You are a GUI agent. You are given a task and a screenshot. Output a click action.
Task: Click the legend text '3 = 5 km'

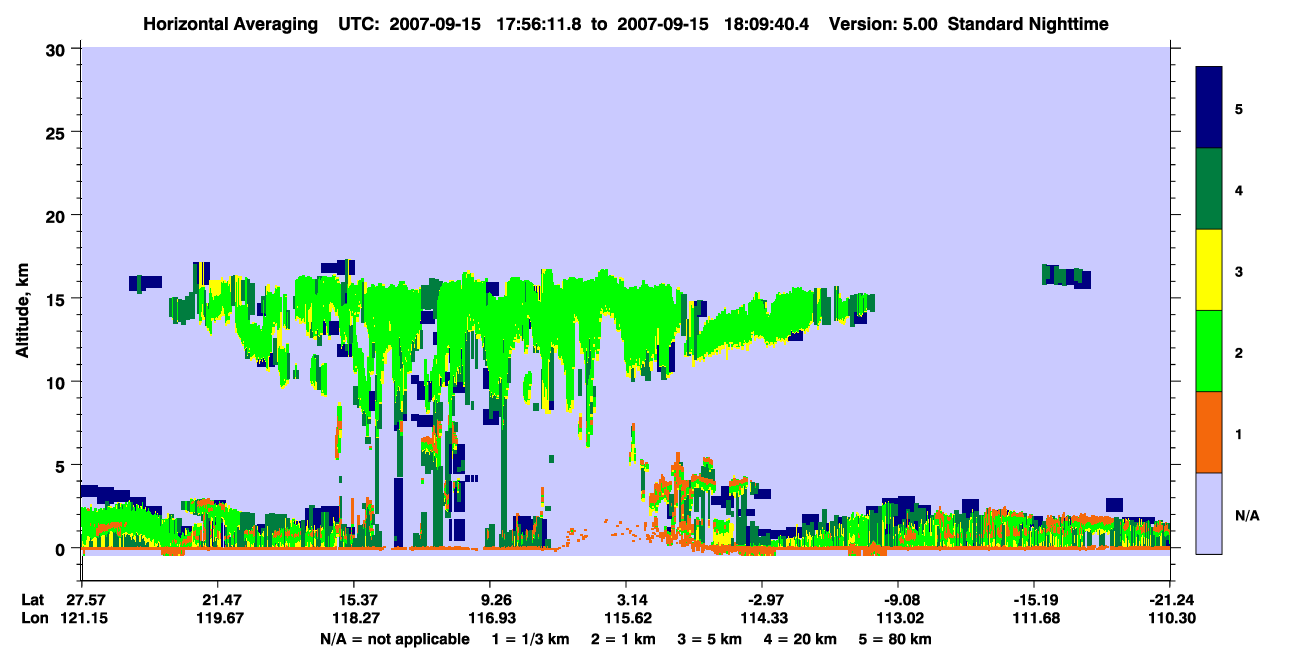coord(710,639)
